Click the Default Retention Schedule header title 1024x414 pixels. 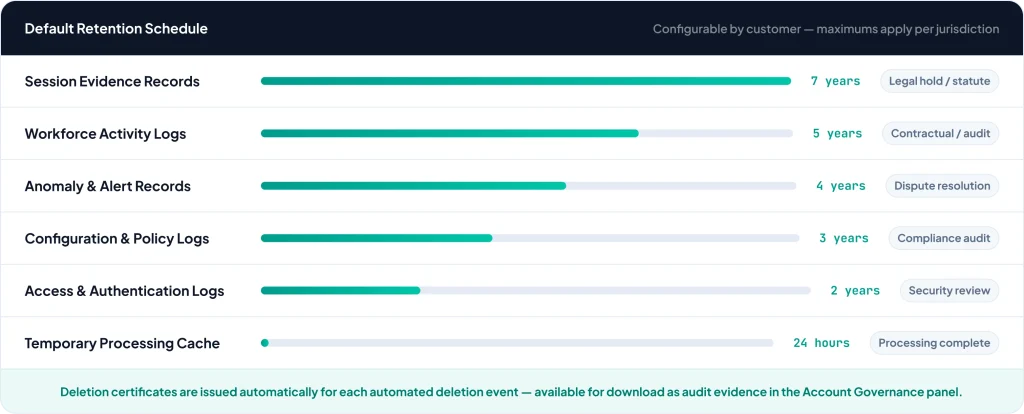[x=116, y=29]
